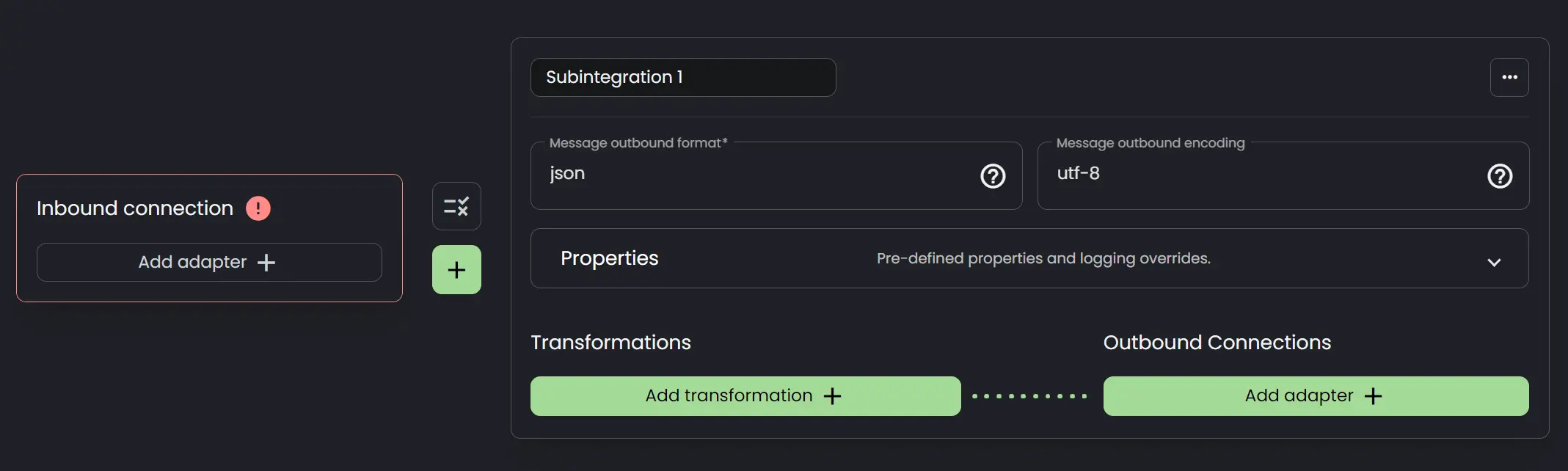The height and width of the screenshot is (471, 1568).
Task: Open the routing rules checklist icon
Action: (x=456, y=206)
